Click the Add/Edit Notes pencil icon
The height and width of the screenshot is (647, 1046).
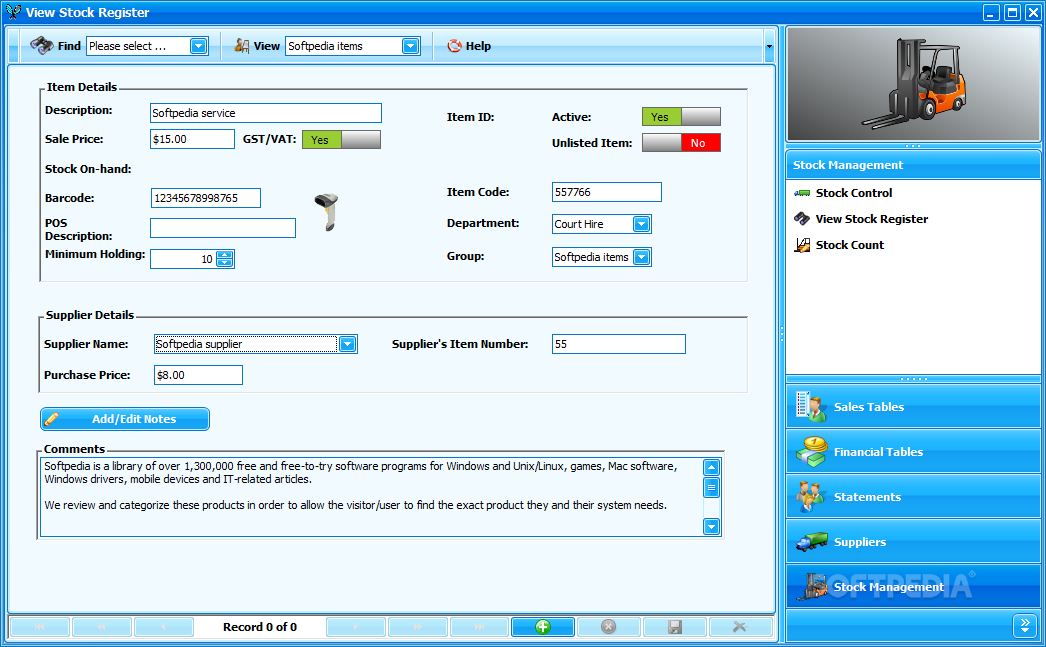coord(52,419)
